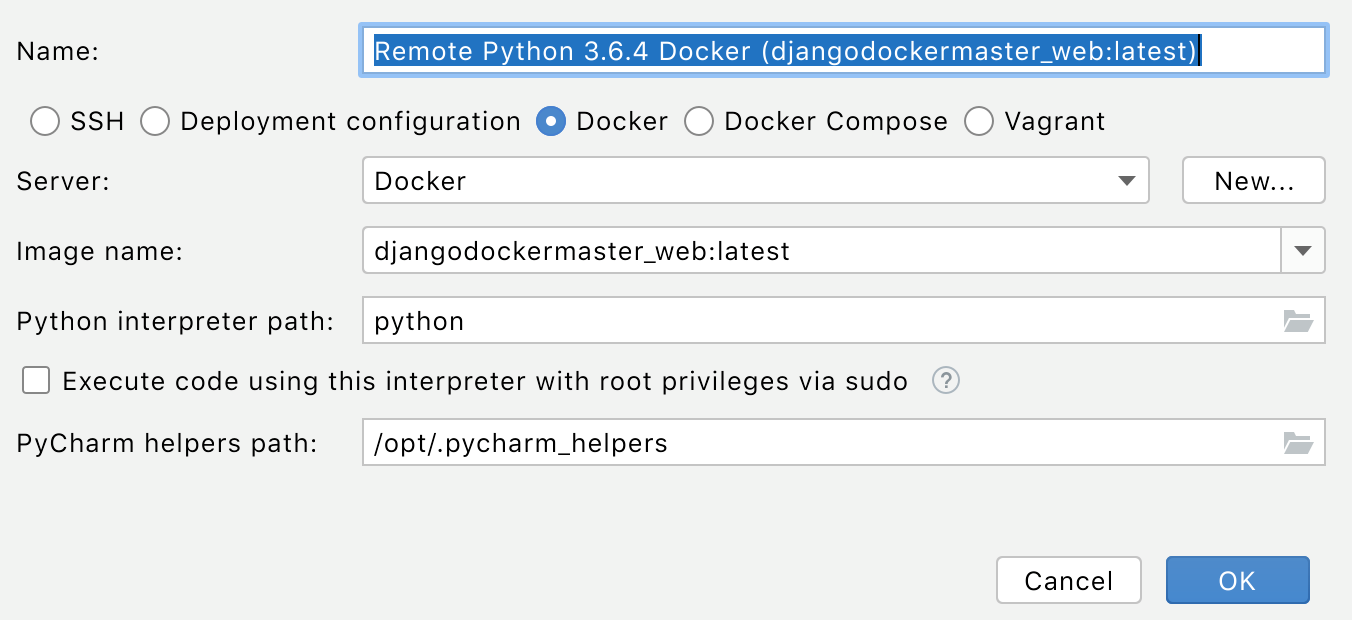Click the 'Image name:' label
Image resolution: width=1352 pixels, height=620 pixels.
point(100,251)
